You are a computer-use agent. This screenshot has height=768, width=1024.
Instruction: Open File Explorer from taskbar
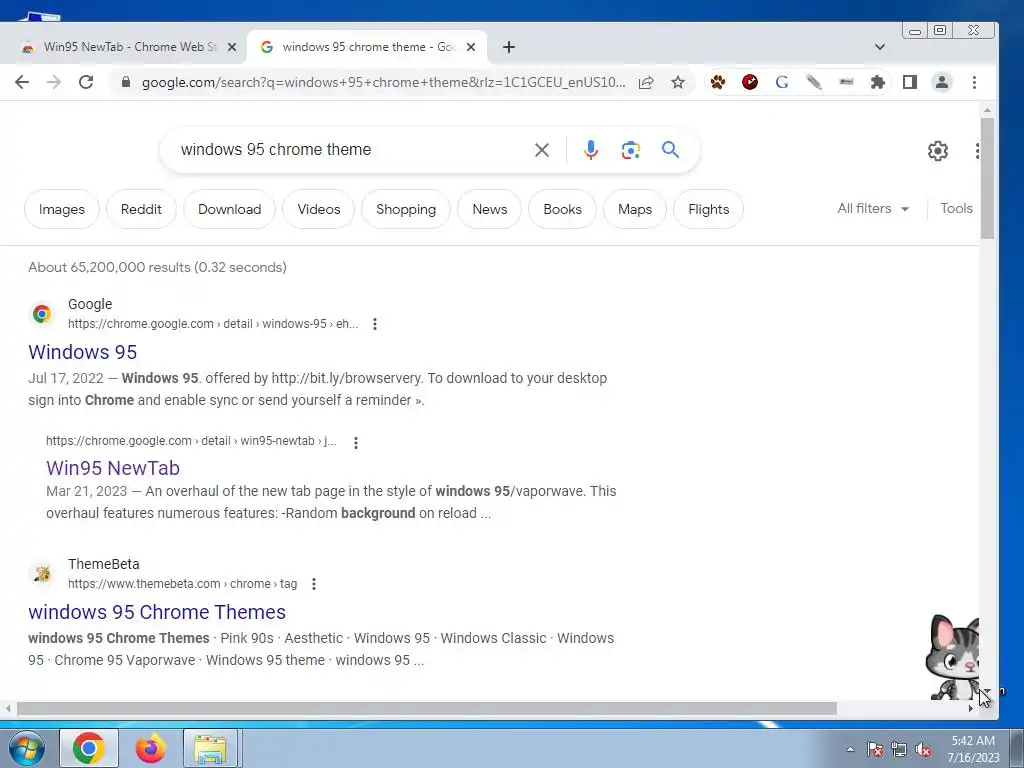pos(210,748)
